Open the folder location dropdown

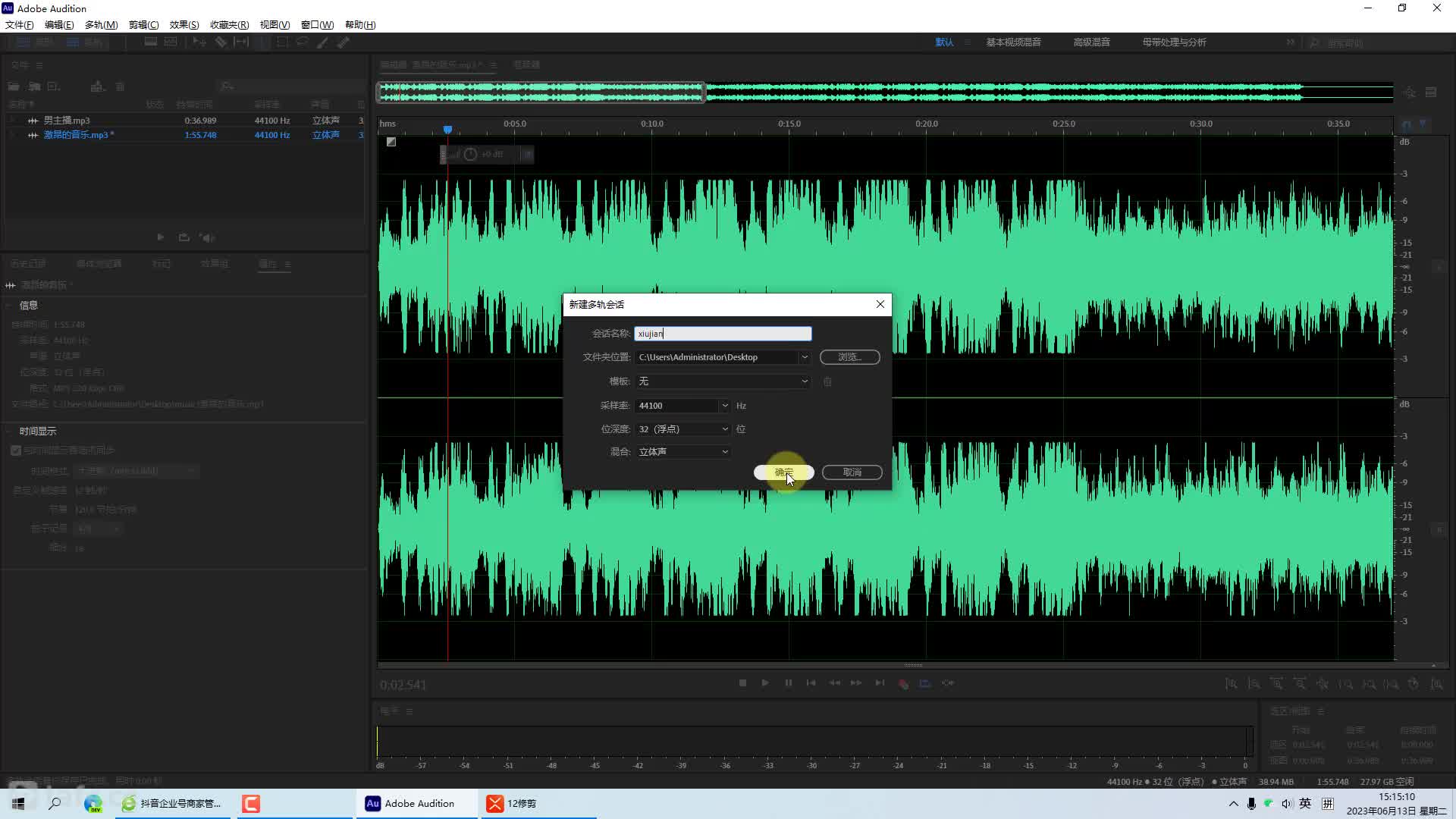(x=805, y=357)
